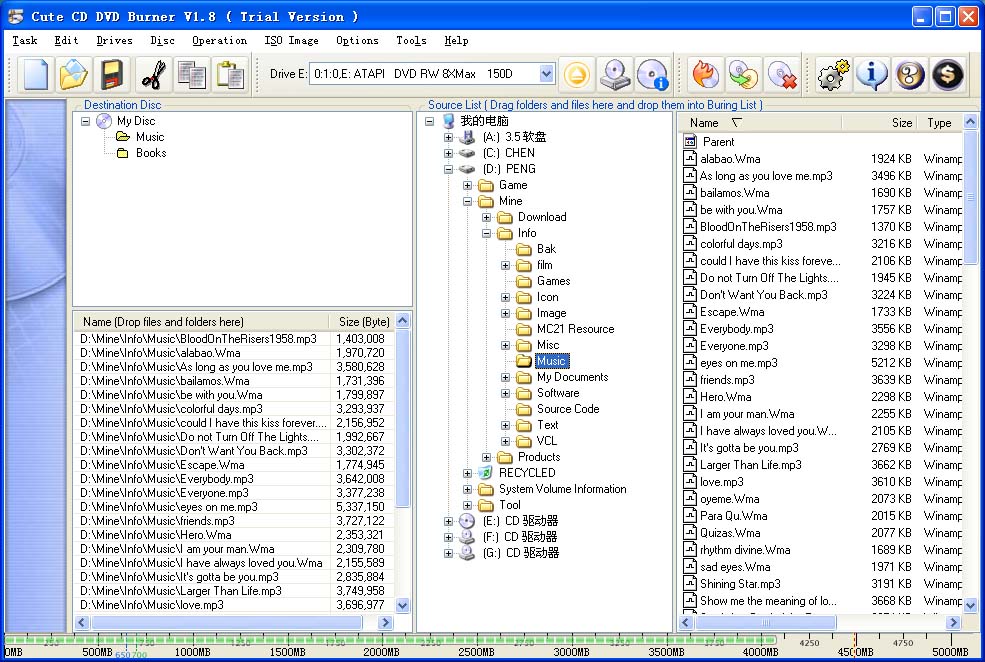The width and height of the screenshot is (985, 662).
Task: Click the 650/700 marker on capacity bar
Action: click(131, 655)
